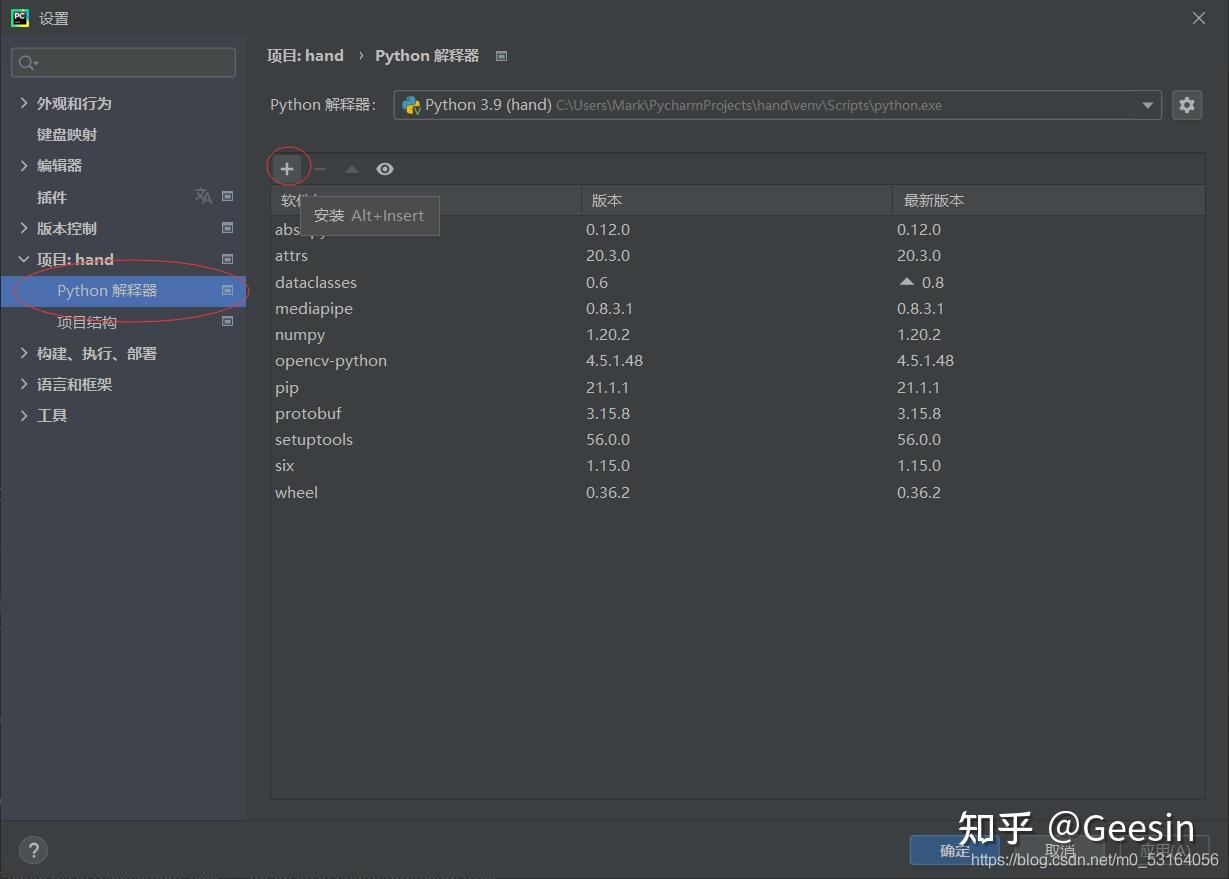Viewport: 1229px width, 879px height.
Task: Select the mediapipe package row
Action: click(x=314, y=308)
